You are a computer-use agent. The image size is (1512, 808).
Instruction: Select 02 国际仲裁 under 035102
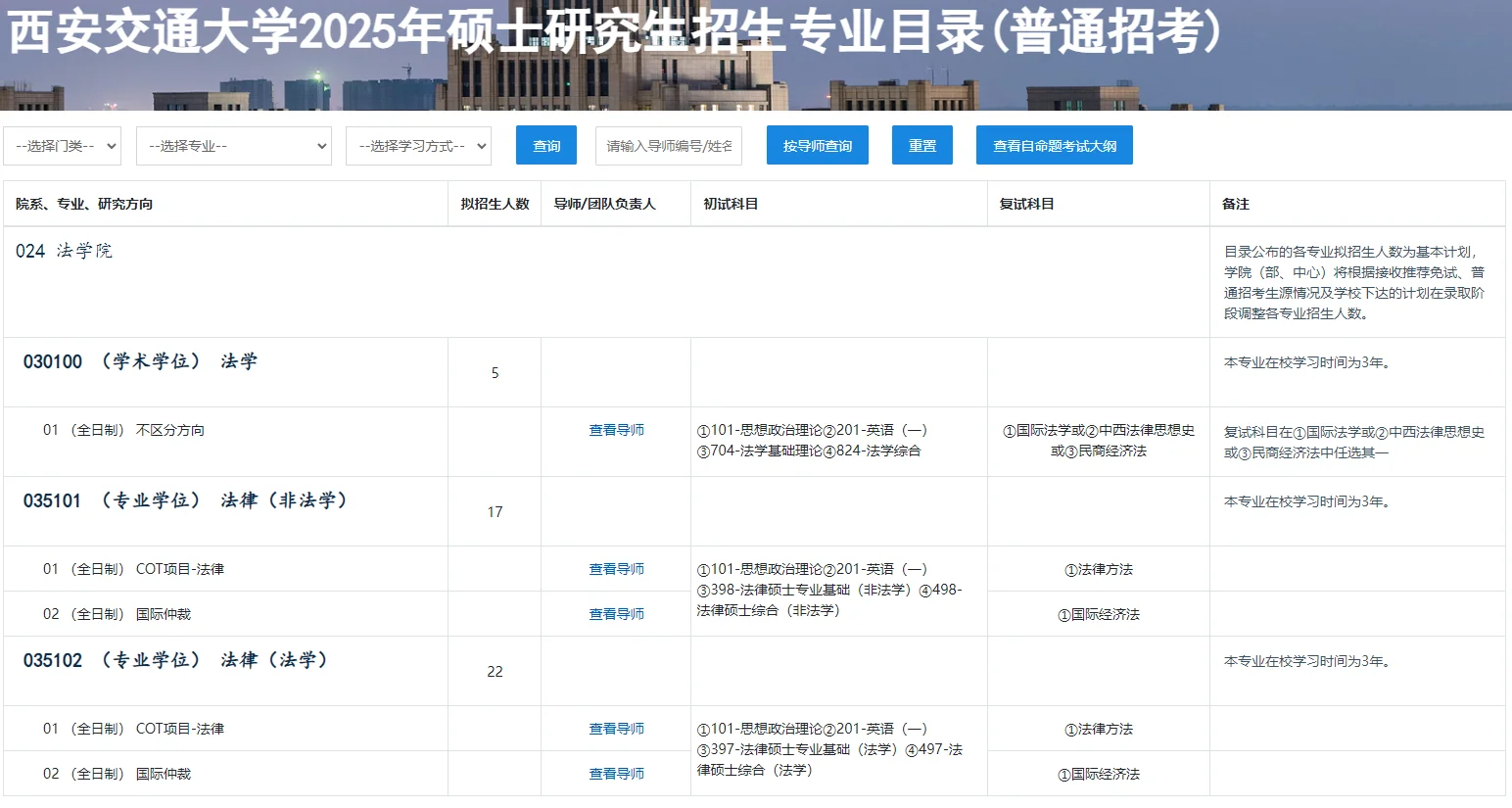pyautogui.click(x=117, y=774)
